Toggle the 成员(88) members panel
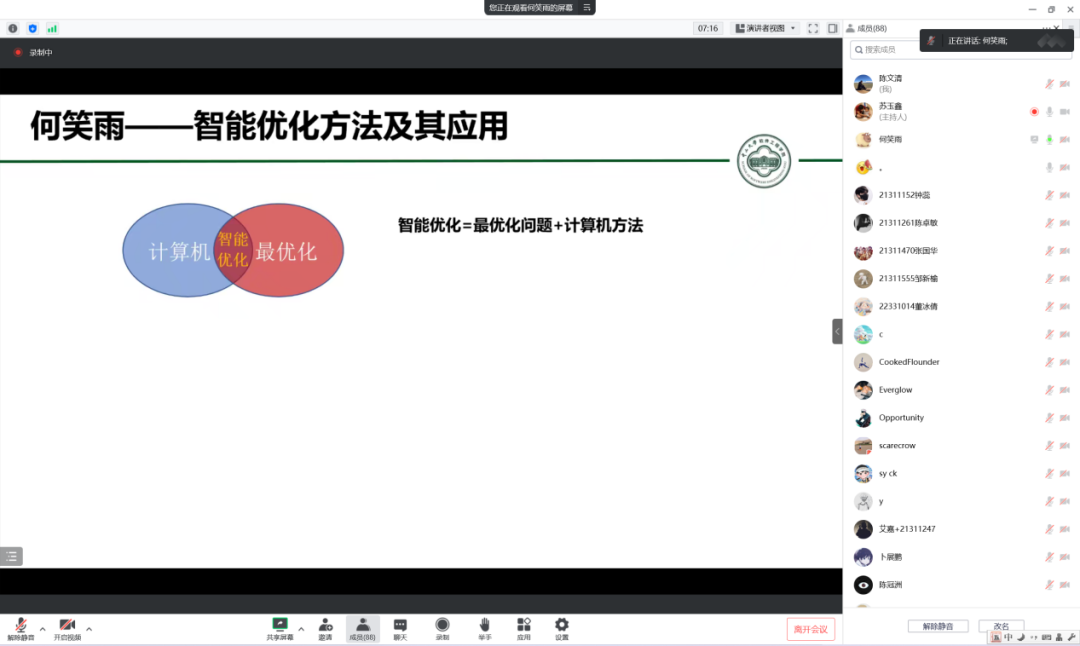Screen dimensions: 1080x646 (362, 628)
